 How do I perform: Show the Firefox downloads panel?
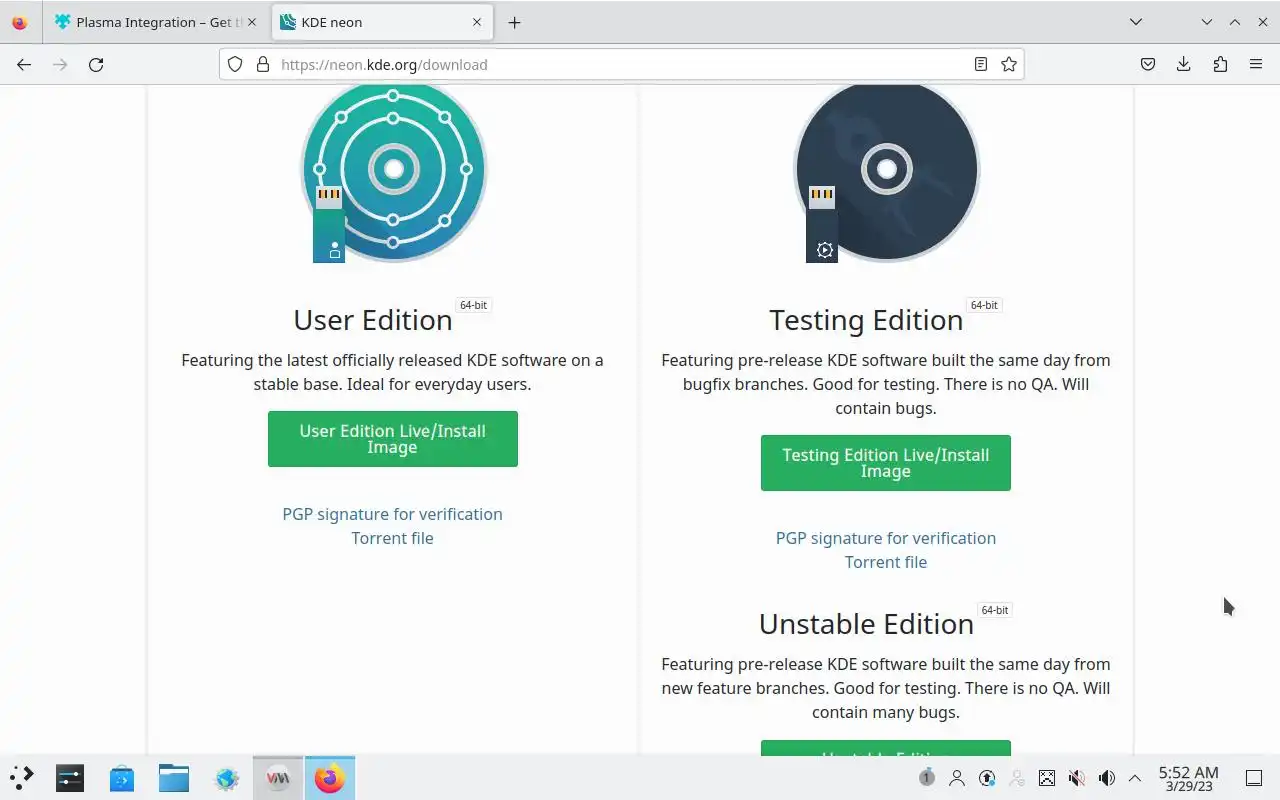[x=1184, y=64]
